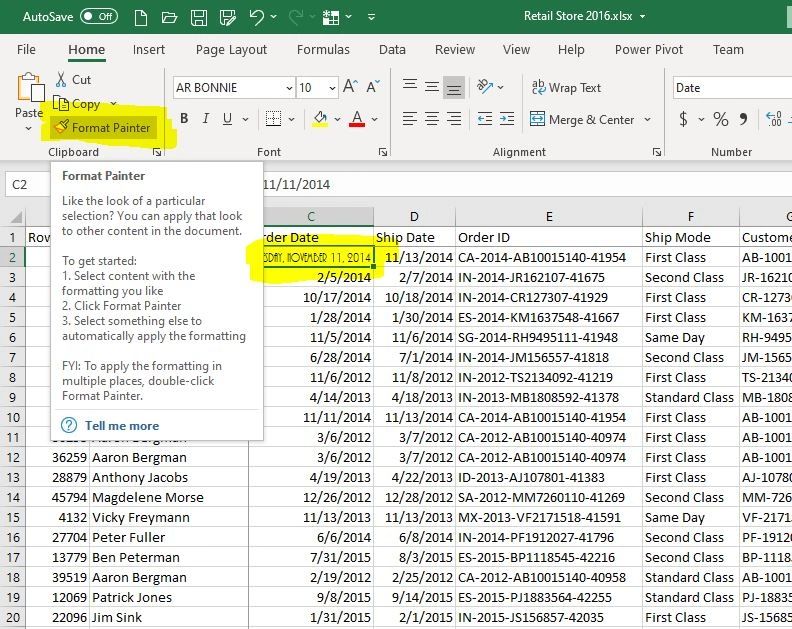The image size is (792, 629).
Task: Click the Copy button
Action: click(78, 104)
